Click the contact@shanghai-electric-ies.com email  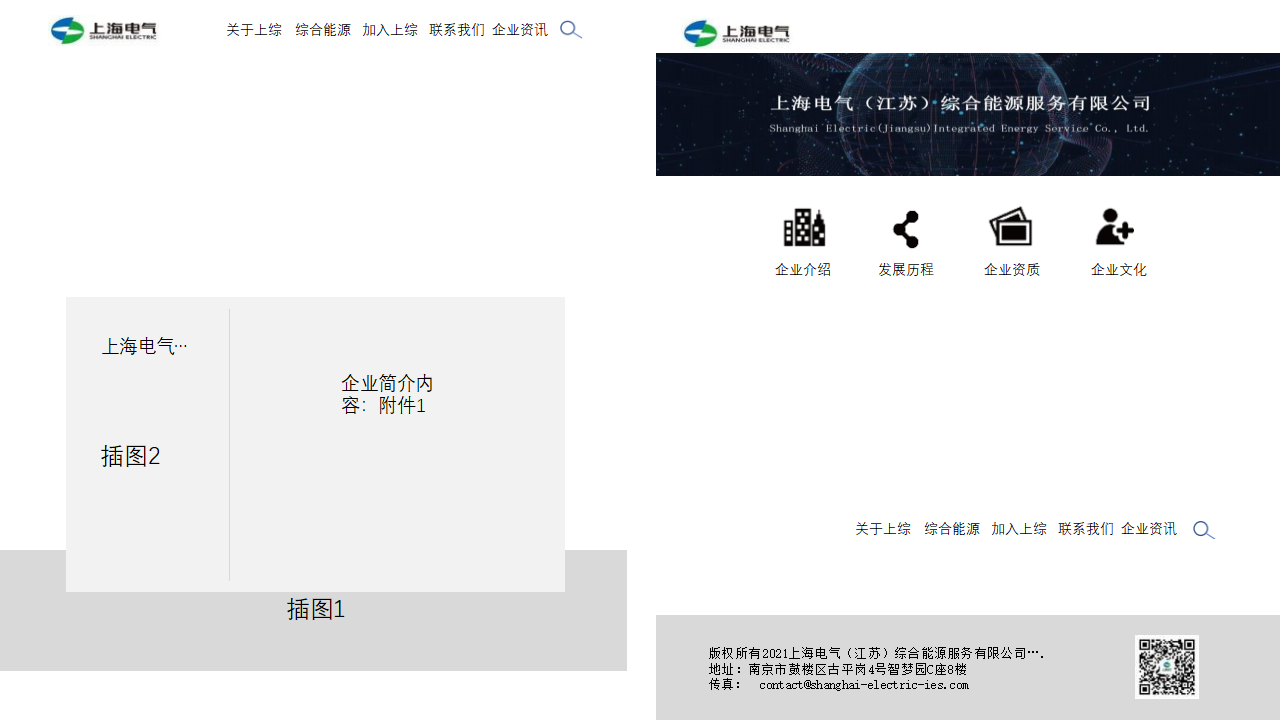click(x=864, y=685)
